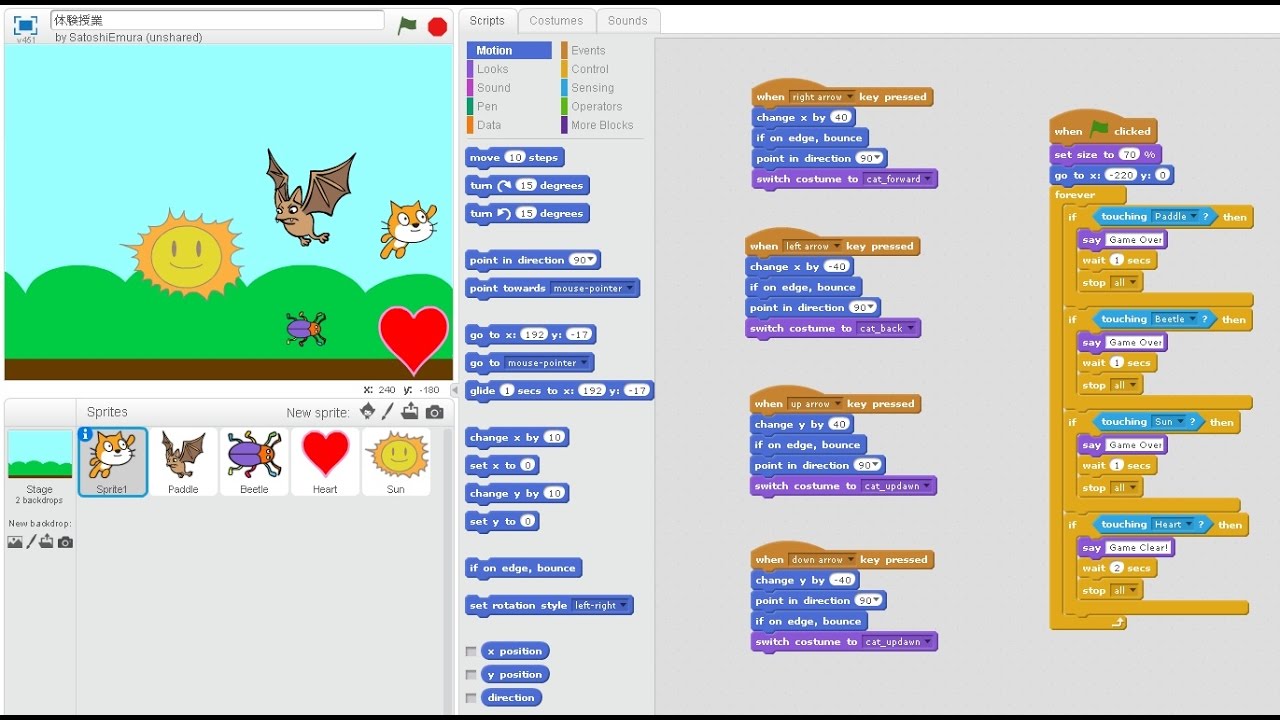Select the Control block category
The width and height of the screenshot is (1280, 720).
[x=590, y=69]
